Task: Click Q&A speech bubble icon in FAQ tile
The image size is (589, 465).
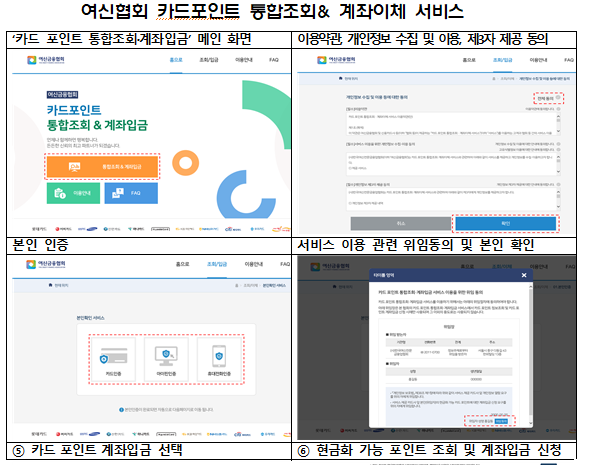Action: point(118,193)
